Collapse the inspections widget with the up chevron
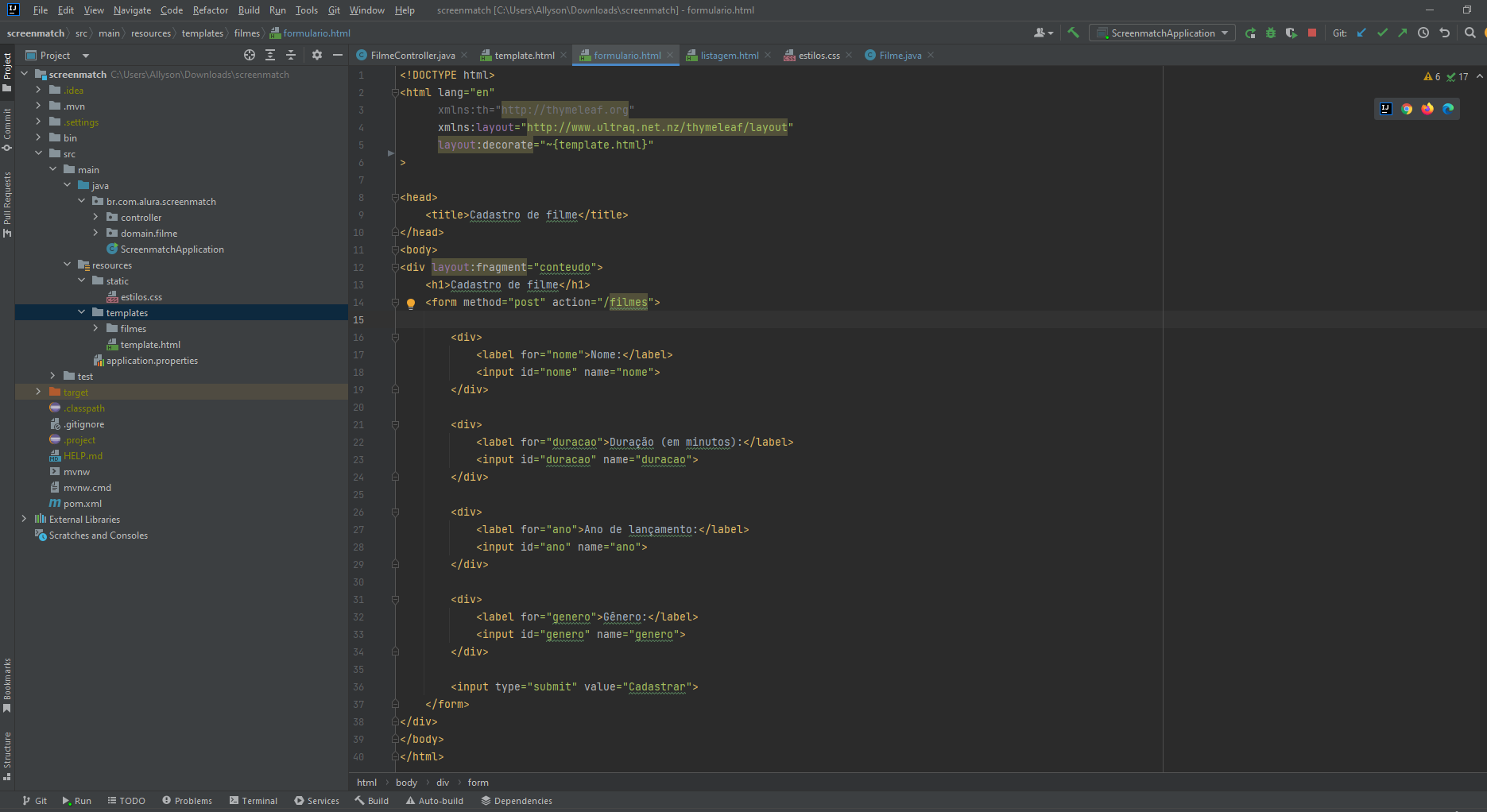Viewport: 1487px width, 812px height. [x=1479, y=76]
